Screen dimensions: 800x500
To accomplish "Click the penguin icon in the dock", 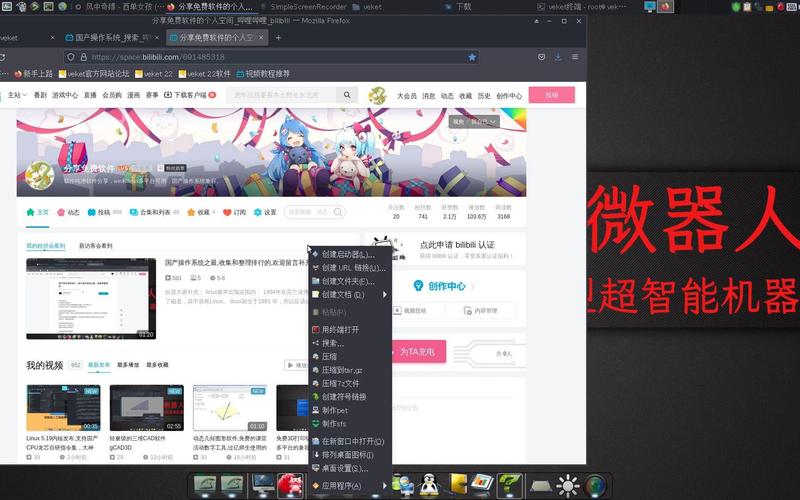I will point(430,485).
